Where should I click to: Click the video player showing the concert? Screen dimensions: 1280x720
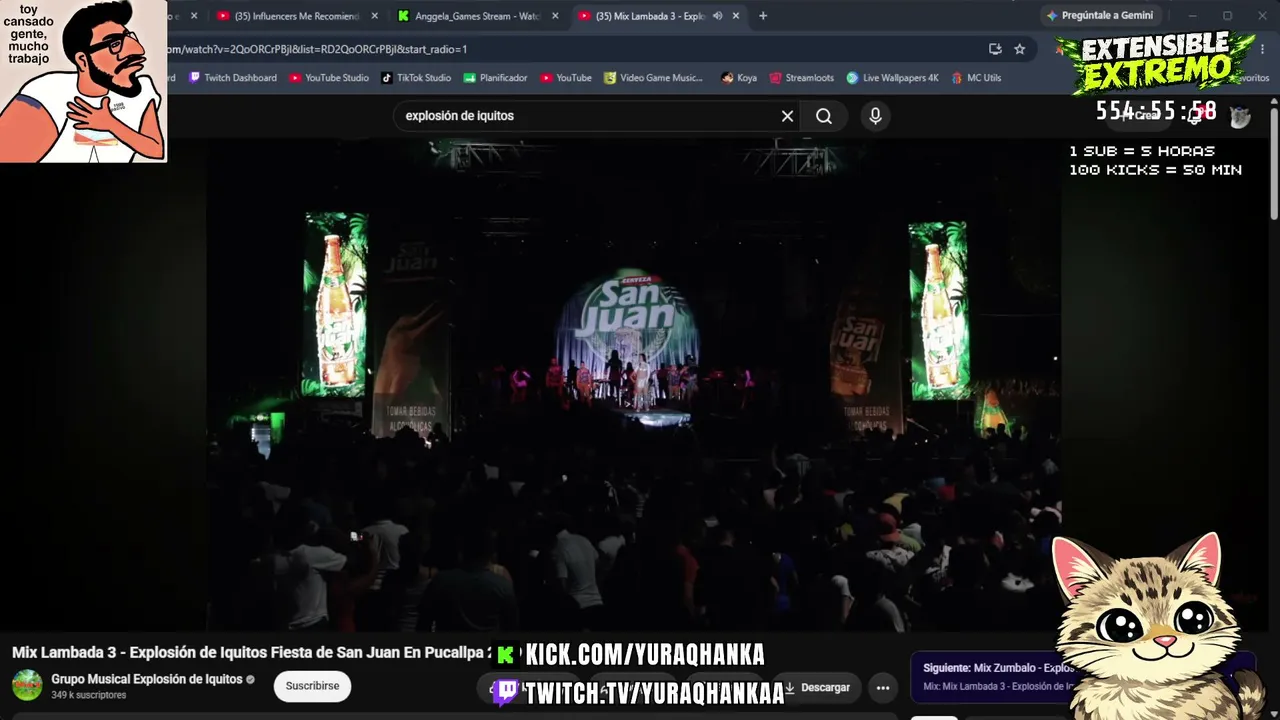(634, 385)
